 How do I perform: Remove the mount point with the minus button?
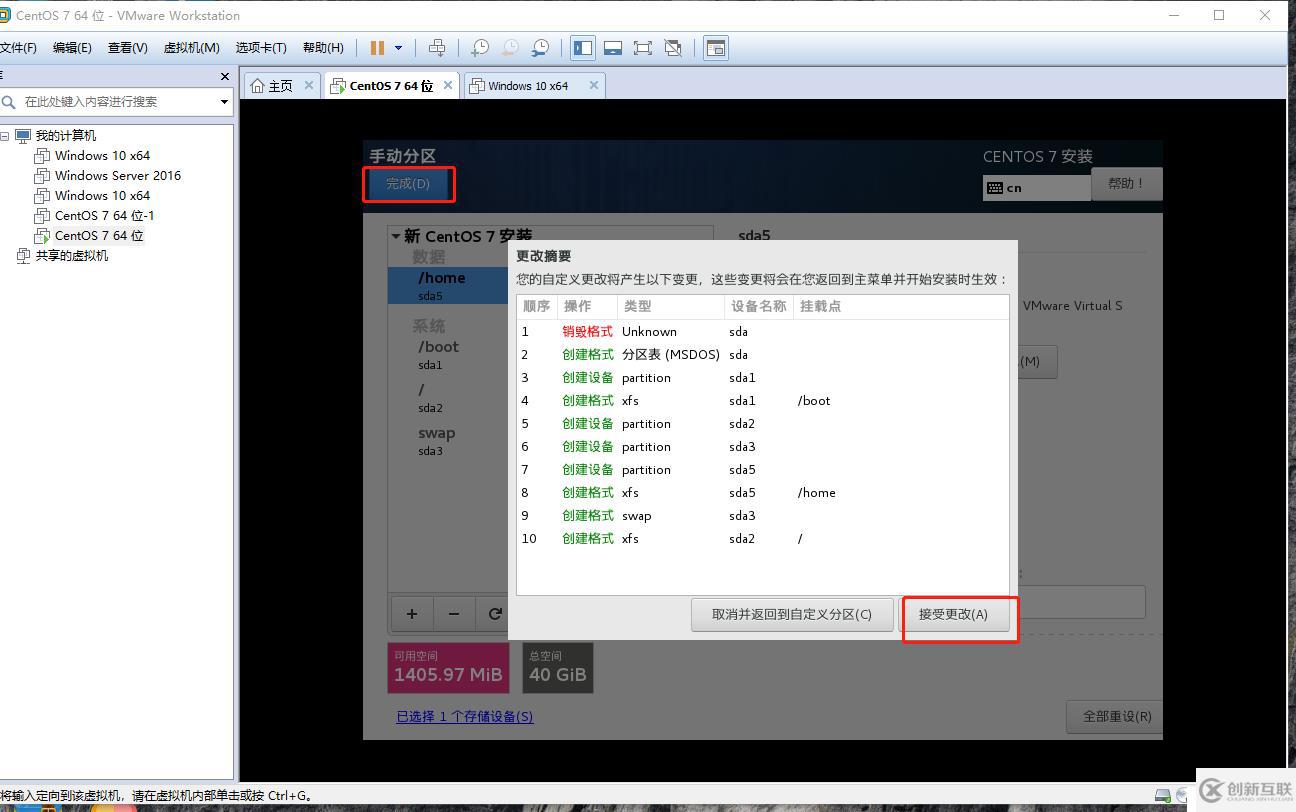click(x=454, y=614)
